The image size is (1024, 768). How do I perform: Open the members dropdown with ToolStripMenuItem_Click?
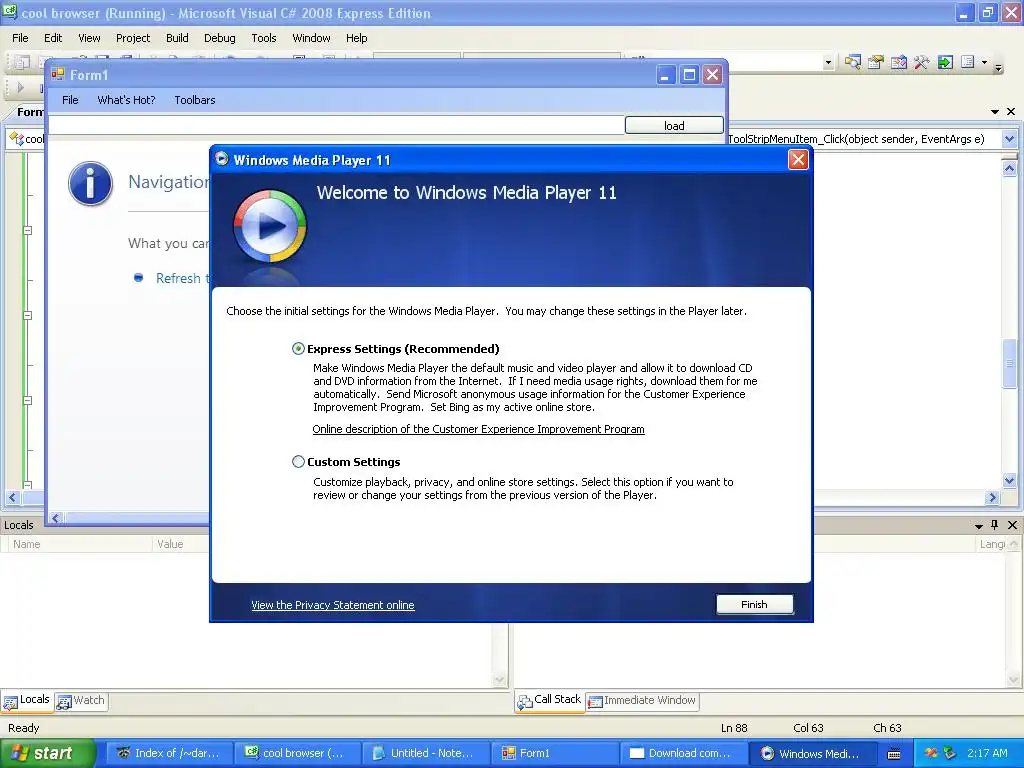(1009, 138)
